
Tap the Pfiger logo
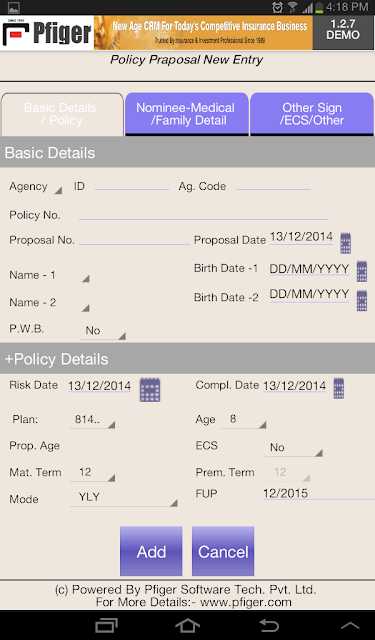(47, 33)
